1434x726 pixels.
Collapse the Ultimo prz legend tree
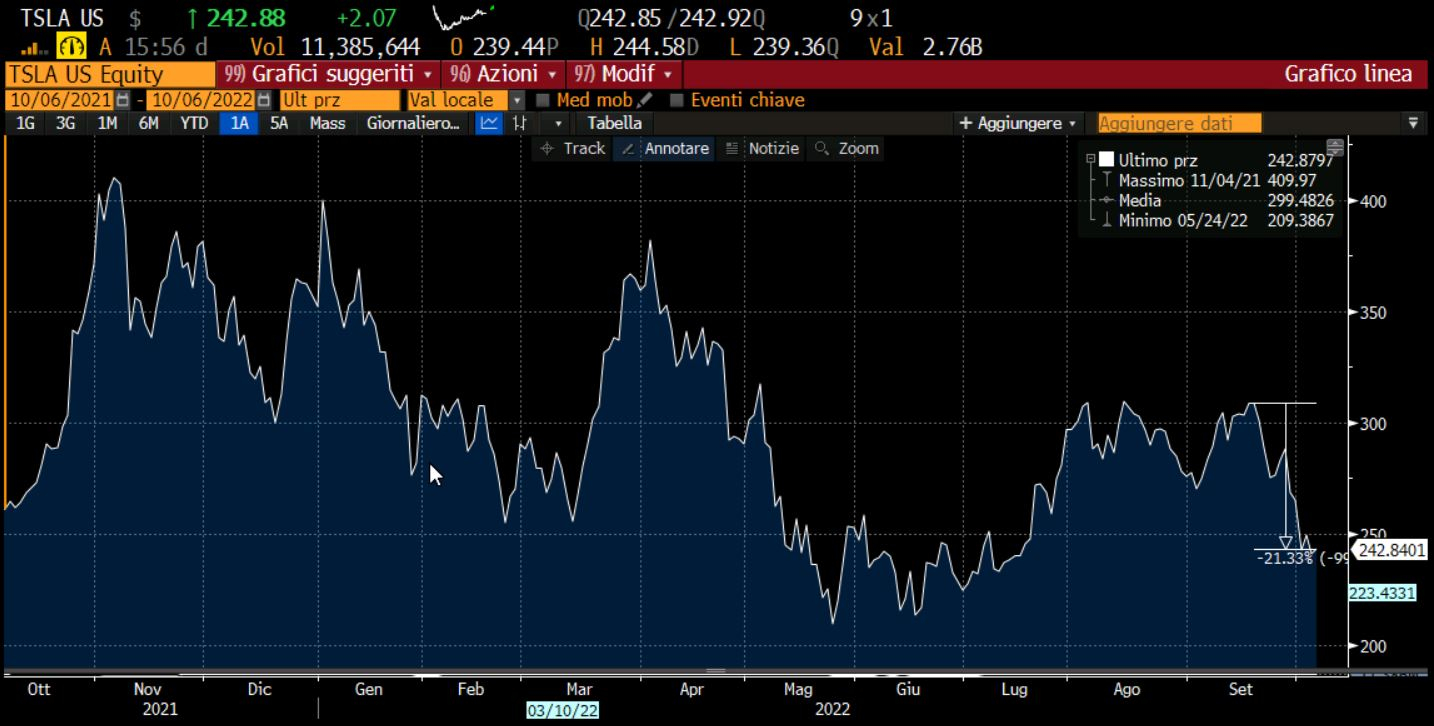[1090, 159]
